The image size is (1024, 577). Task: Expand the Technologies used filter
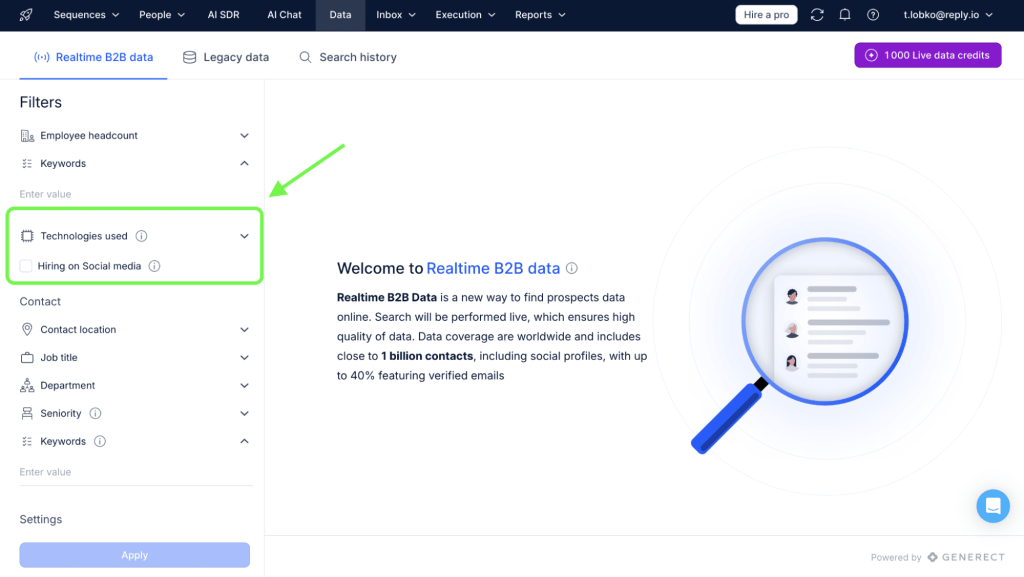click(244, 236)
